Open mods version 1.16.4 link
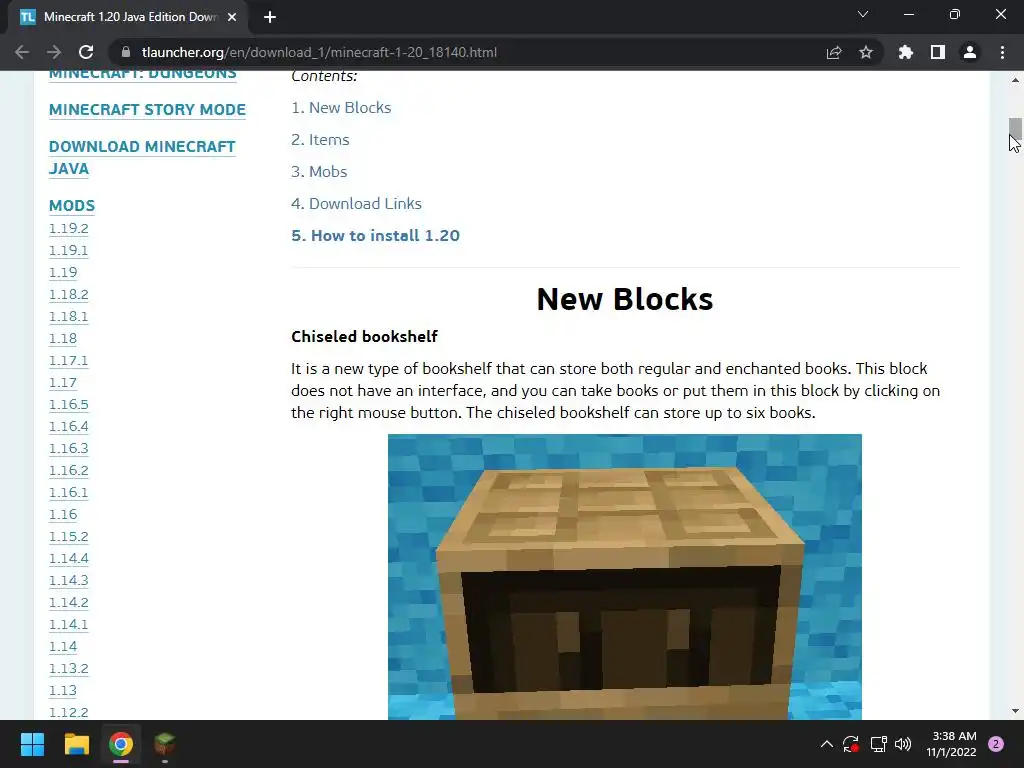This screenshot has height=768, width=1024. click(69, 426)
